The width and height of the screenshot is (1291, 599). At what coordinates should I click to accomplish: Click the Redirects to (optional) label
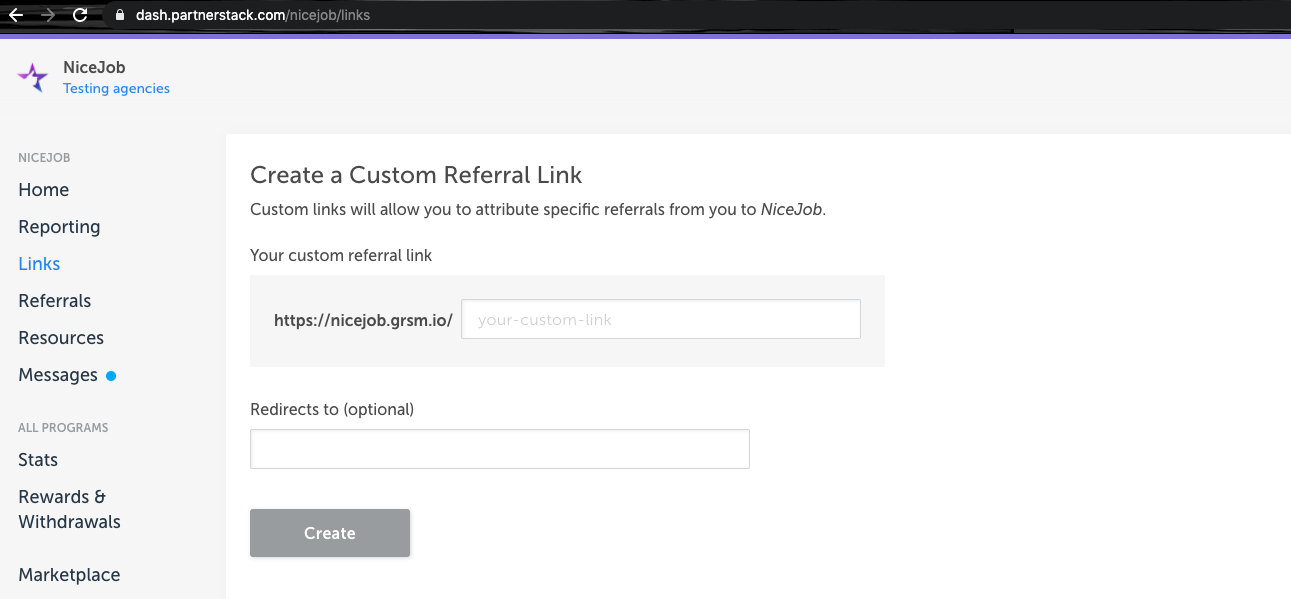(332, 409)
